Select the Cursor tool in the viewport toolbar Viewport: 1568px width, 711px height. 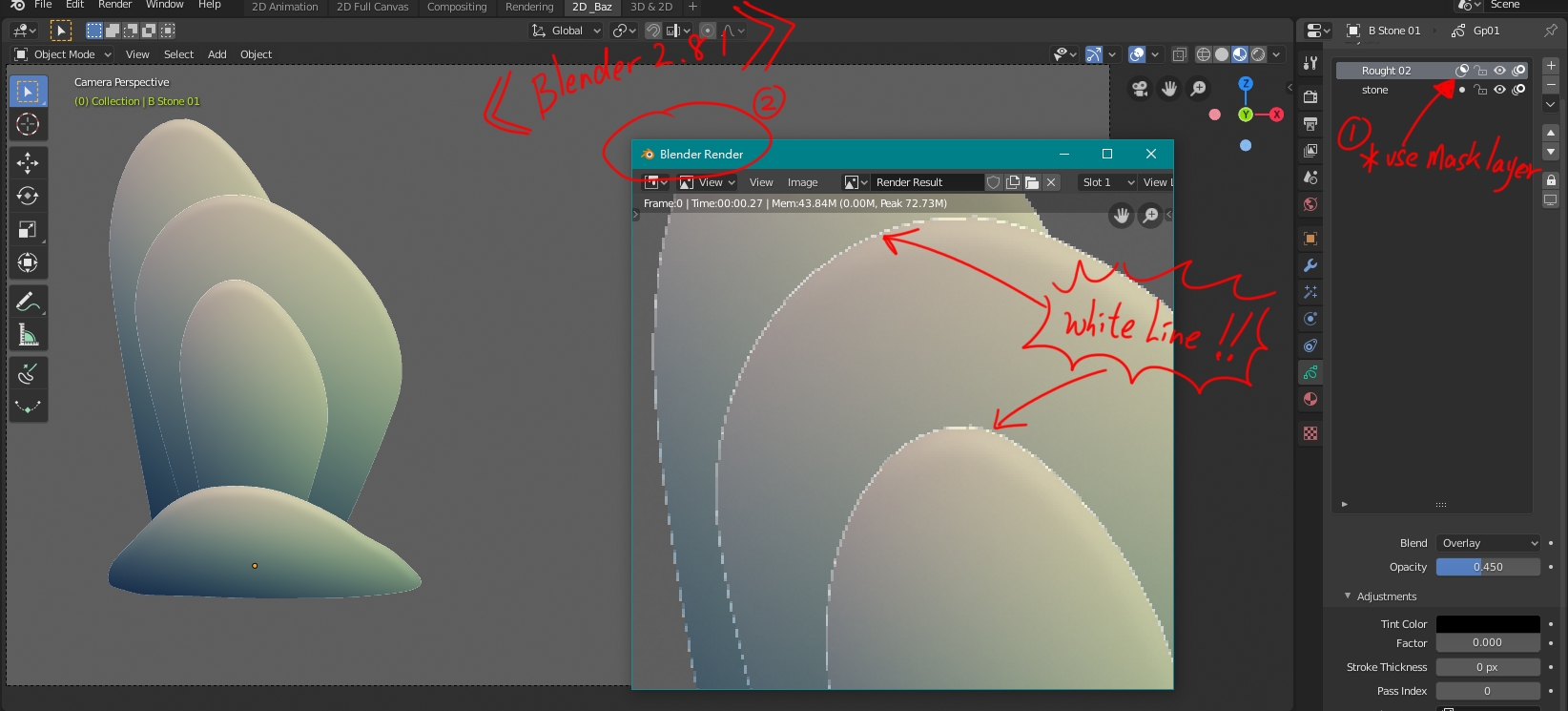[x=28, y=124]
